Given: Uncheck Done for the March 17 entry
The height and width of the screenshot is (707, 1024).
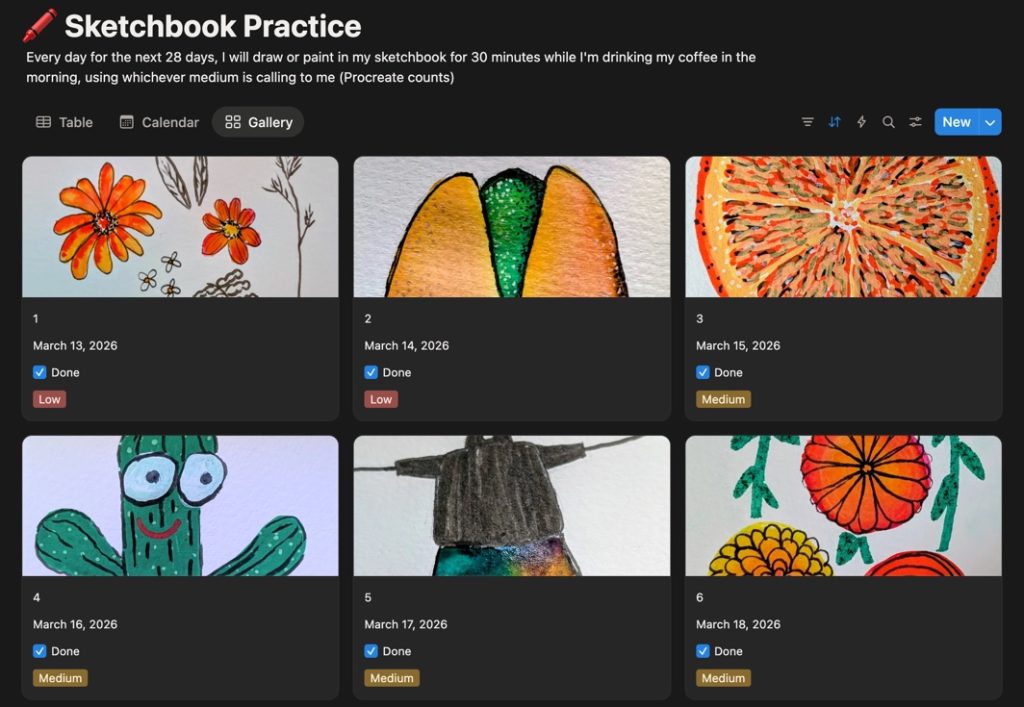Looking at the screenshot, I should (370, 650).
